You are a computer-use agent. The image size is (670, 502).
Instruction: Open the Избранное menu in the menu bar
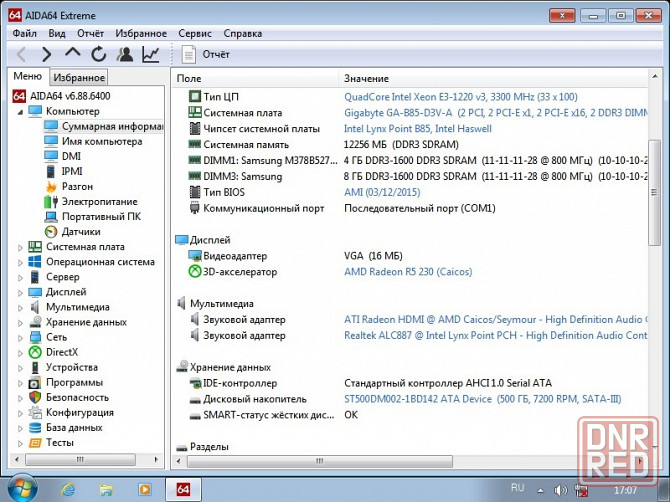click(141, 33)
